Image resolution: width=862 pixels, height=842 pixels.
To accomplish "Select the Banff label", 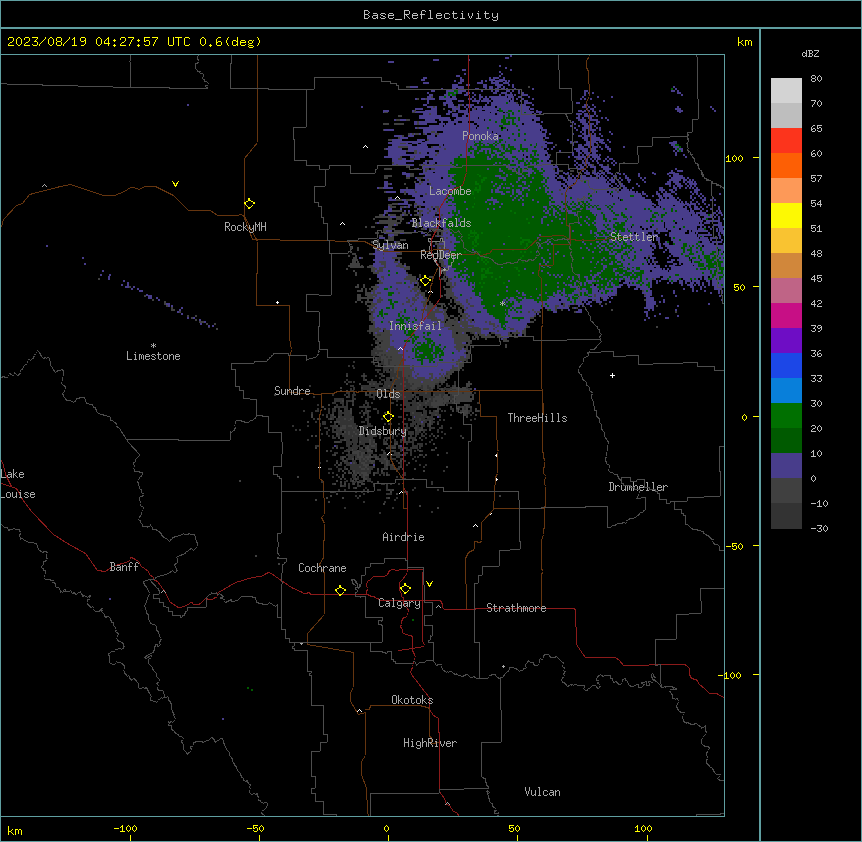I will click(x=124, y=567).
